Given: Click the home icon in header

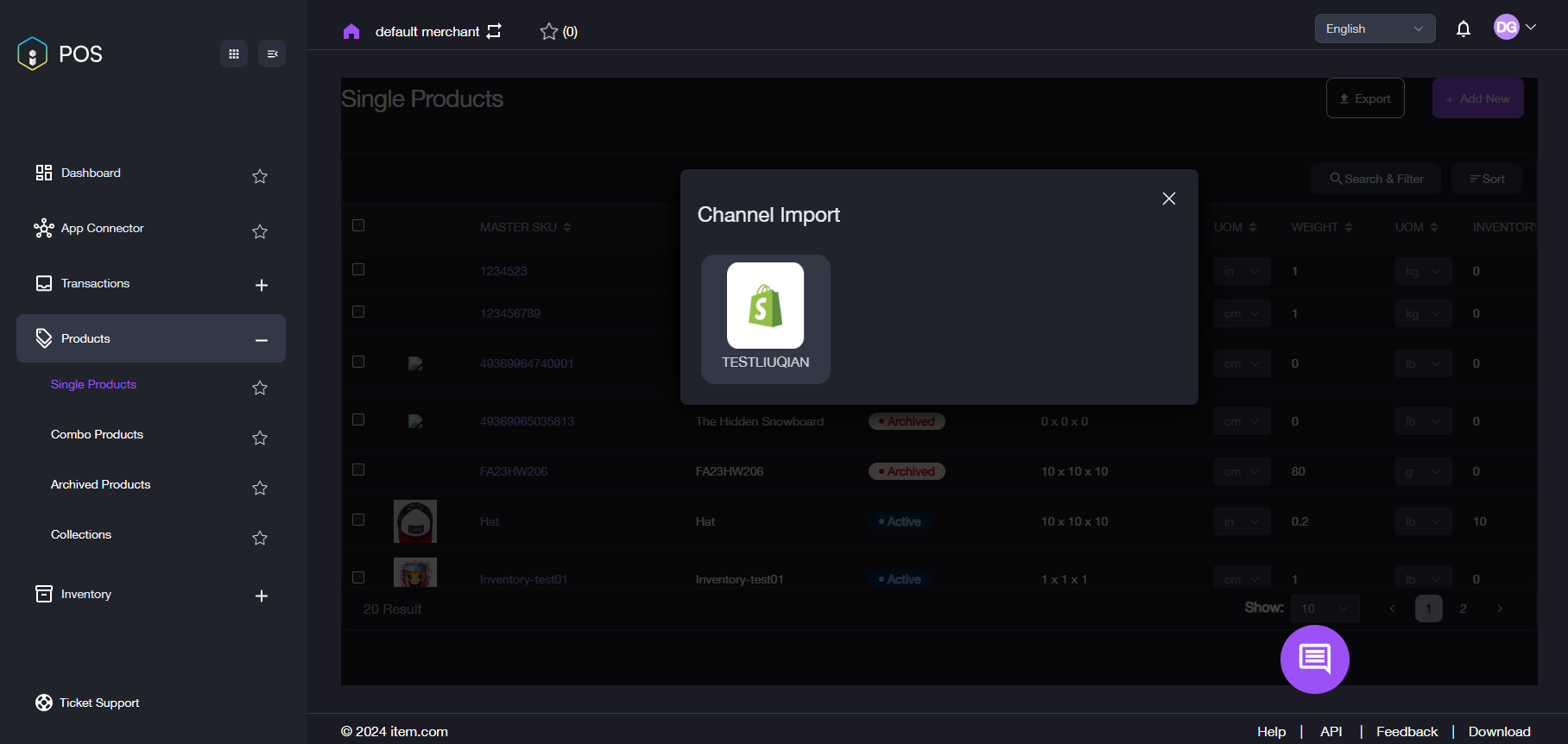Looking at the screenshot, I should (x=351, y=32).
